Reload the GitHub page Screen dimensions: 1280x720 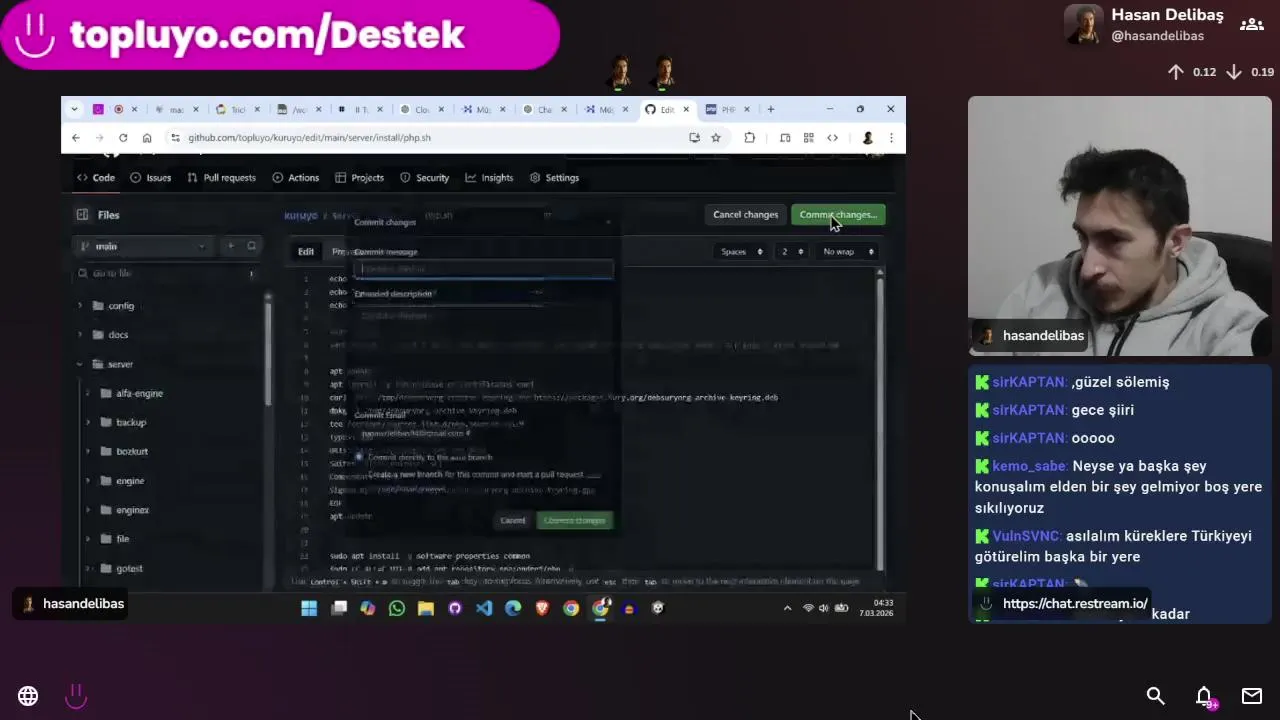123,138
